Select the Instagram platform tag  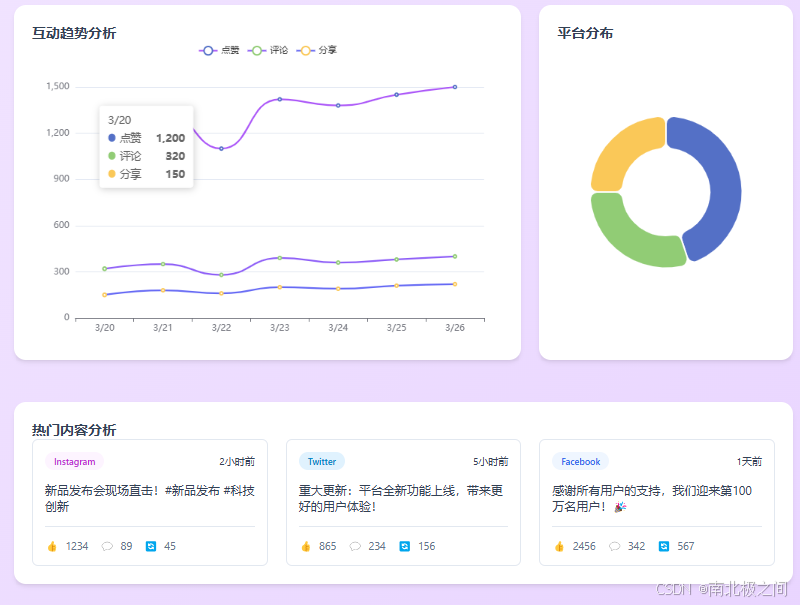coord(74,462)
